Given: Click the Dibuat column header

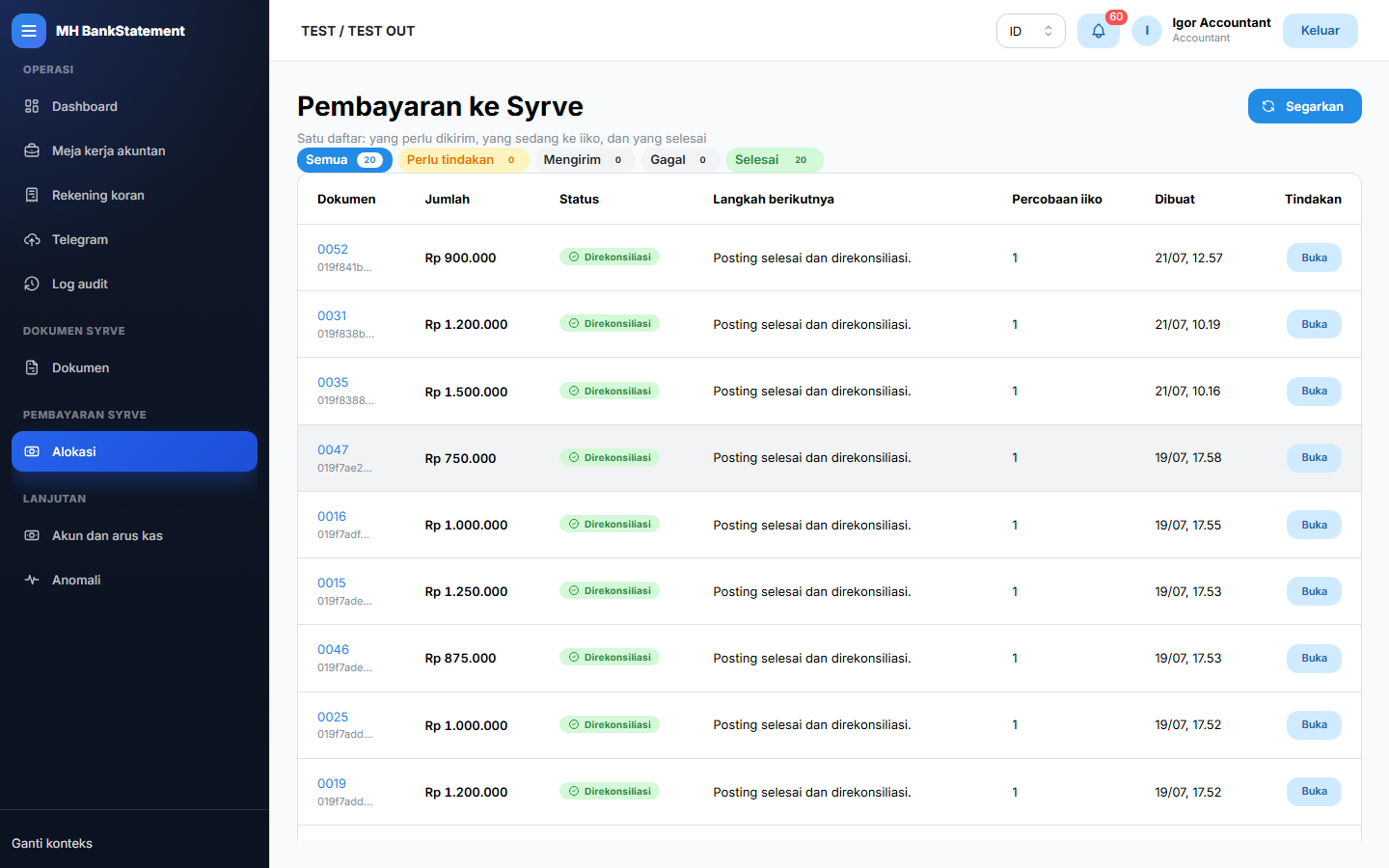Looking at the screenshot, I should tap(1175, 199).
